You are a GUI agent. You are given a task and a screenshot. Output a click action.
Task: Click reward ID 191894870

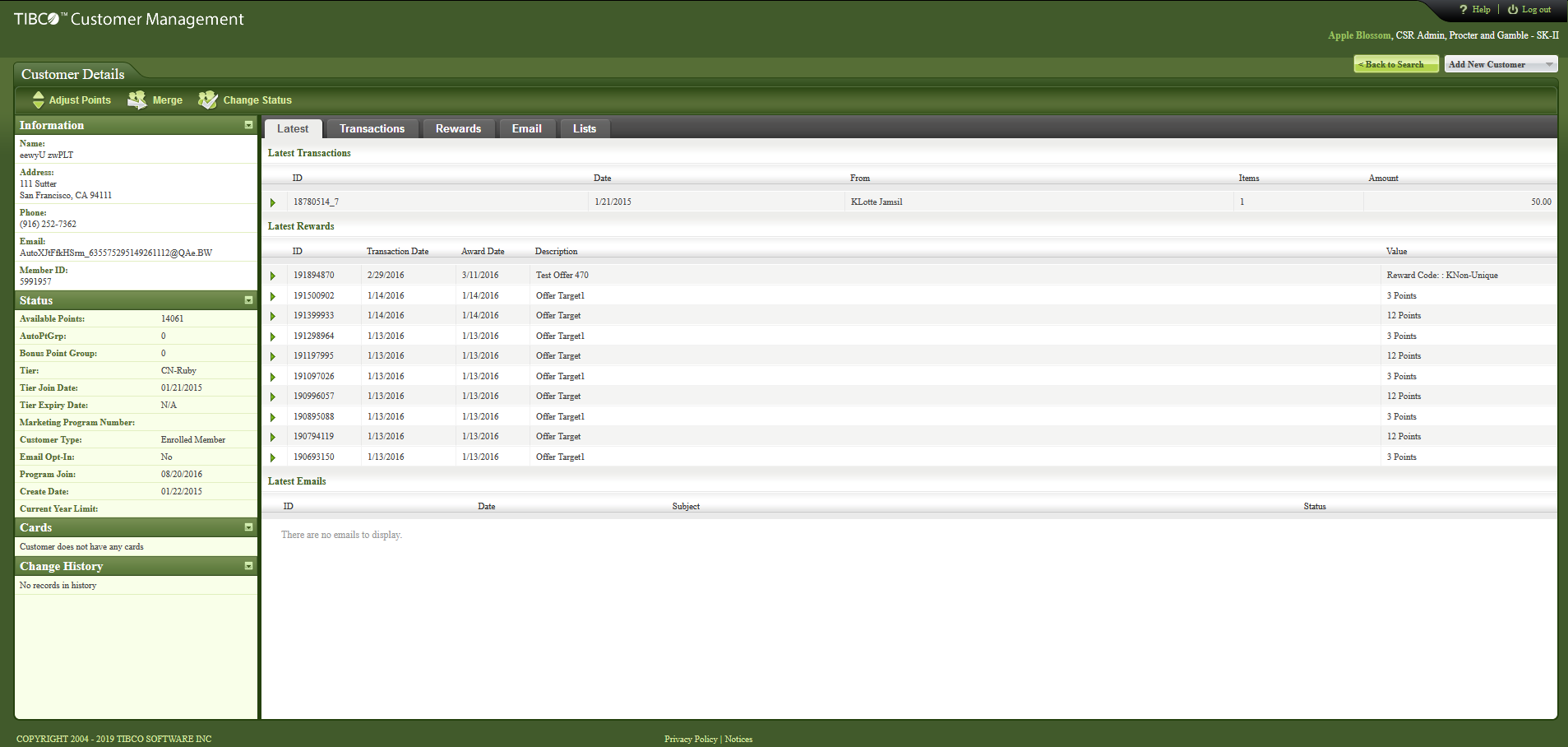click(x=313, y=275)
